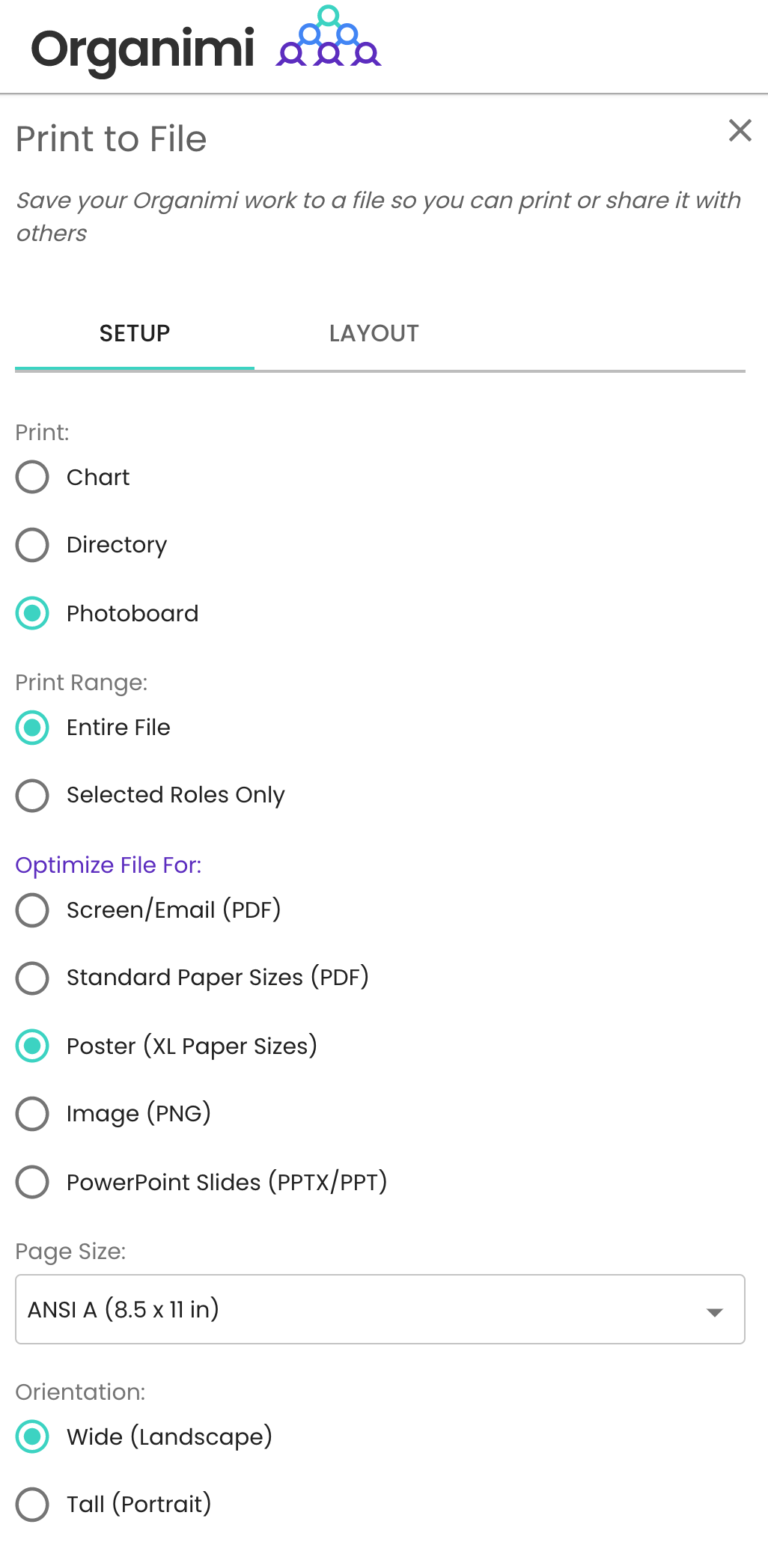Pick PowerPoint Slides (PPTX/PPT) format
Image resolution: width=768 pixels, height=1551 pixels.
(x=32, y=1182)
